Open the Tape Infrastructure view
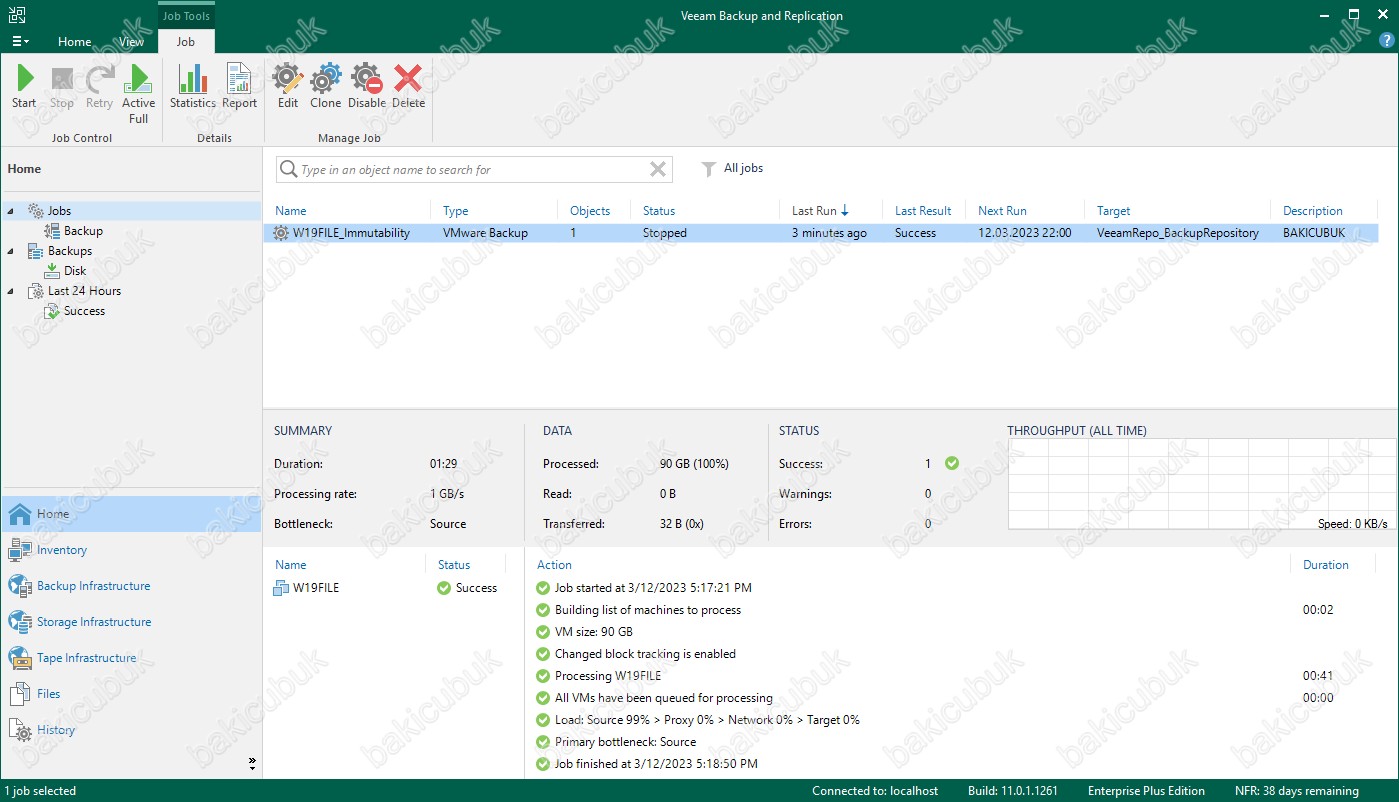This screenshot has width=1399, height=802. (130, 658)
